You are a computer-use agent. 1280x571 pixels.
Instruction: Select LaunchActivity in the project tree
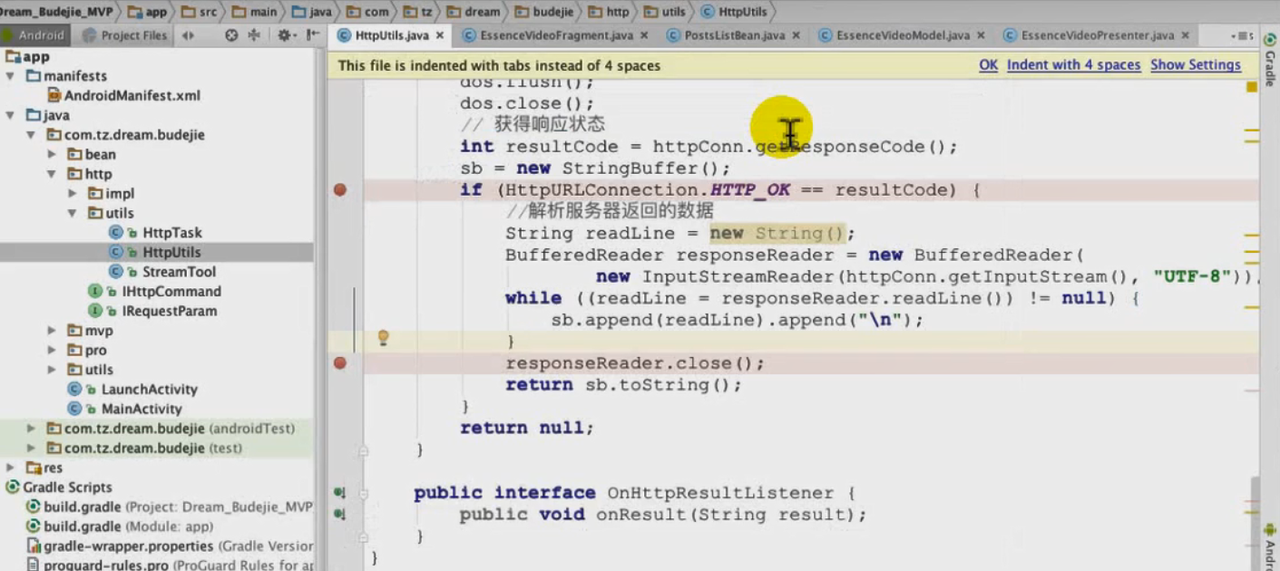[x=149, y=389]
